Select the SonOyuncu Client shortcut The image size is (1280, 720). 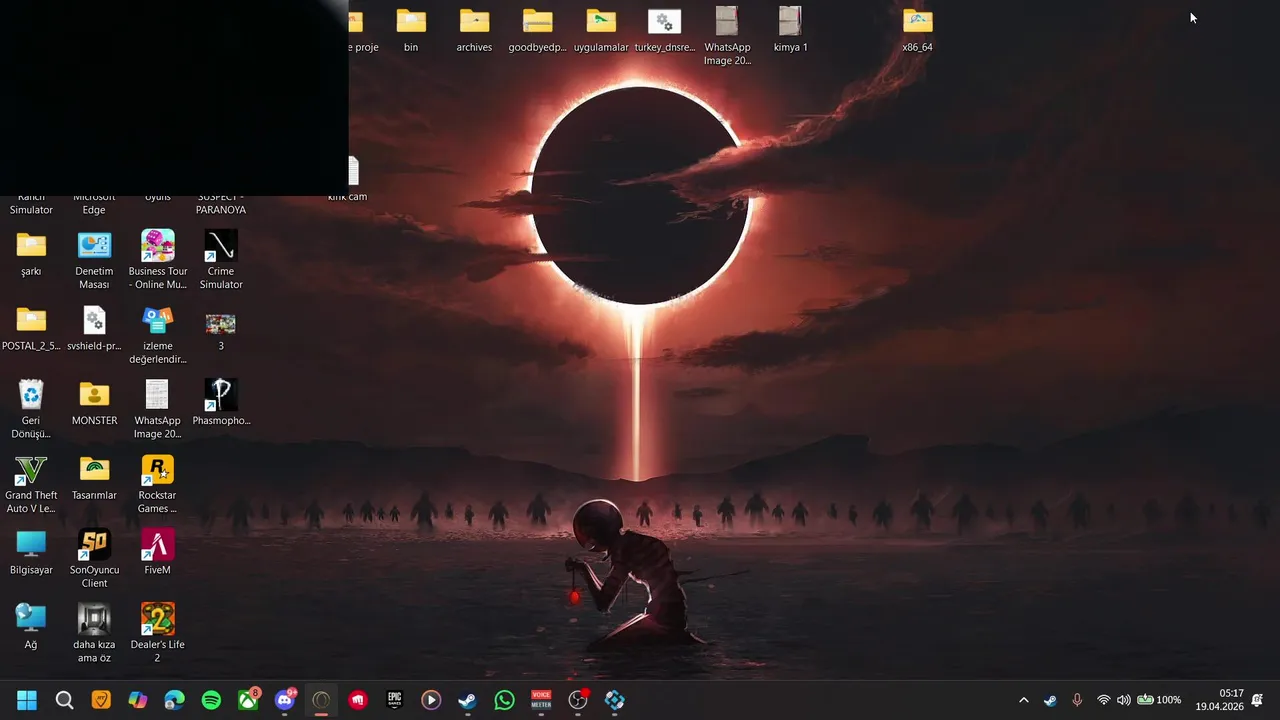point(94,558)
